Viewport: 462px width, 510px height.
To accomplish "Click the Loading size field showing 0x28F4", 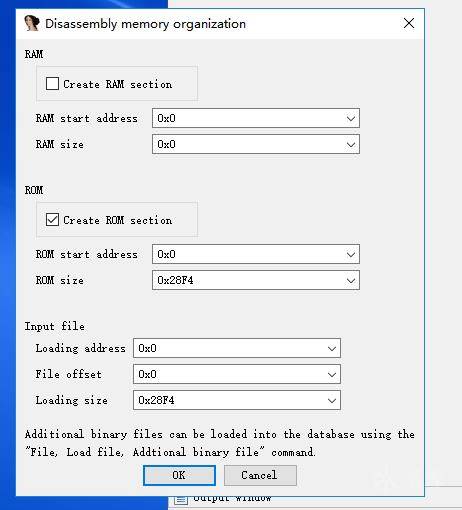I will coord(237,400).
